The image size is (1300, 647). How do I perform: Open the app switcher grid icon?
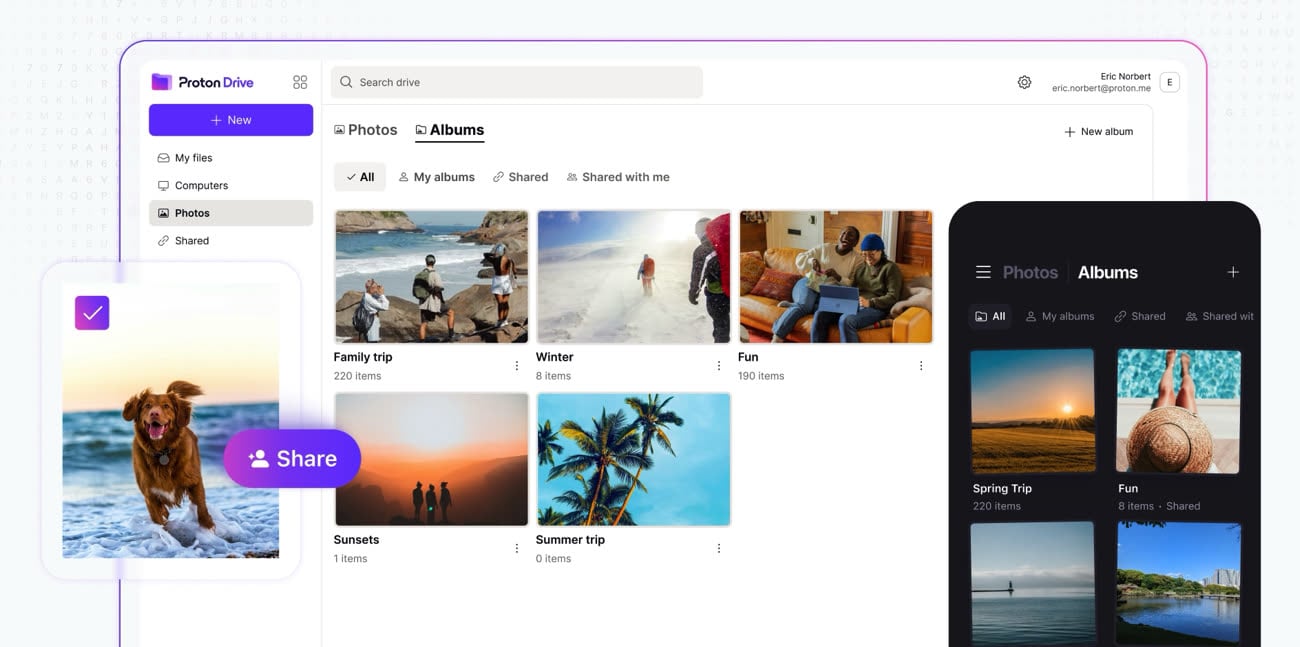(x=300, y=82)
